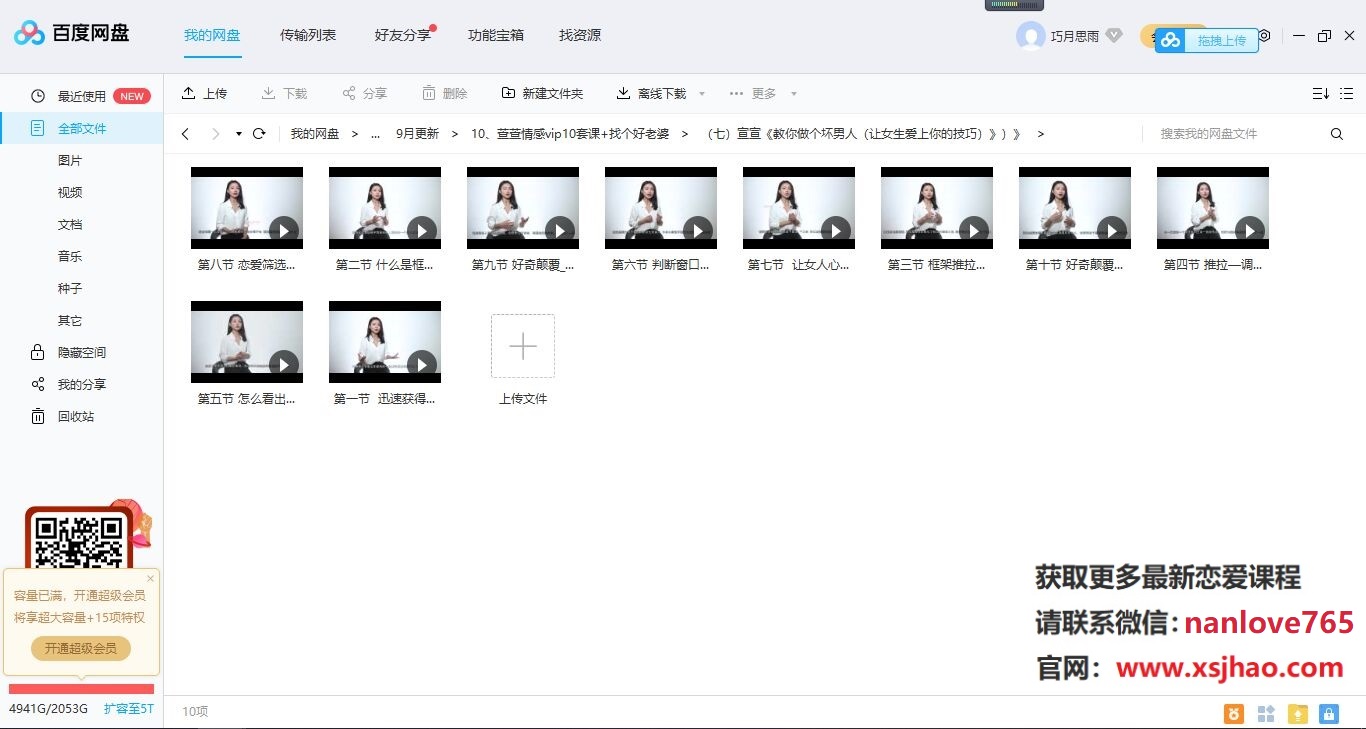The height and width of the screenshot is (729, 1366).
Task: Click 离线下载 offline download button
Action: [x=651, y=93]
